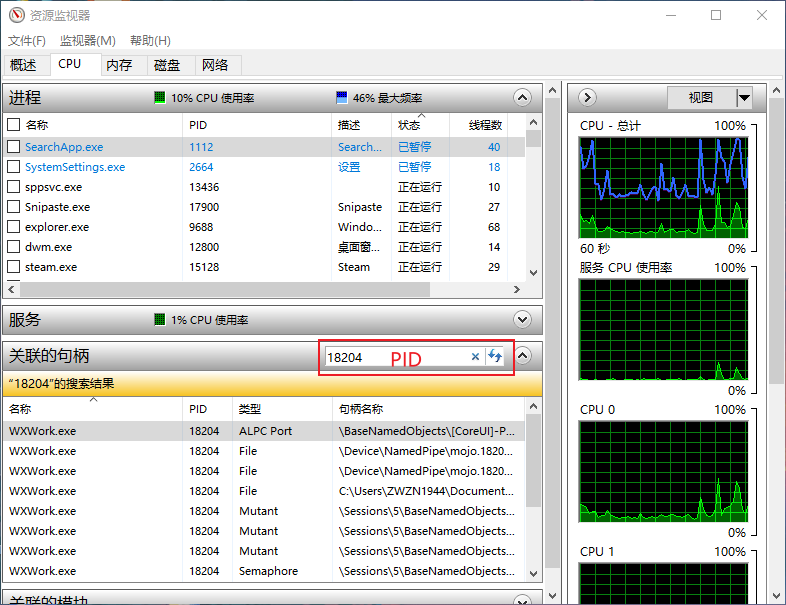Click right arrow of process list horizontal scrollbar

tap(517, 289)
